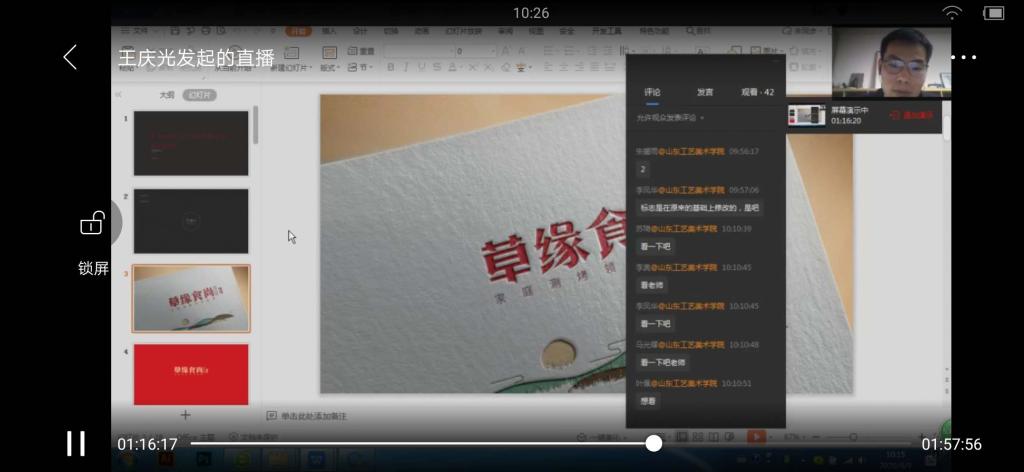1024x472 pixels.
Task: Tap the lock screen padlock icon
Action: coord(93,223)
